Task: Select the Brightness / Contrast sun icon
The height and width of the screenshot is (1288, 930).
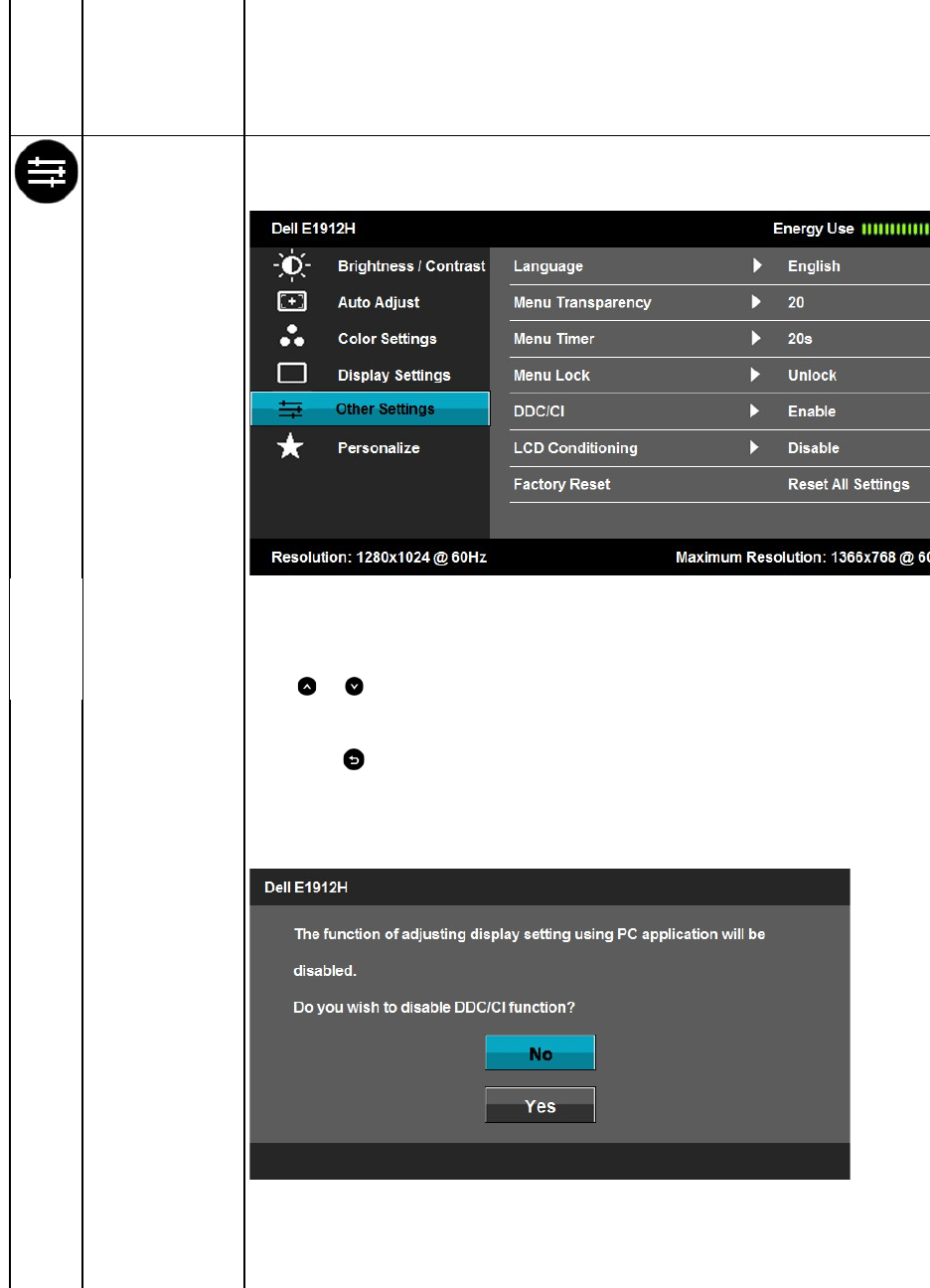Action: 292,266
